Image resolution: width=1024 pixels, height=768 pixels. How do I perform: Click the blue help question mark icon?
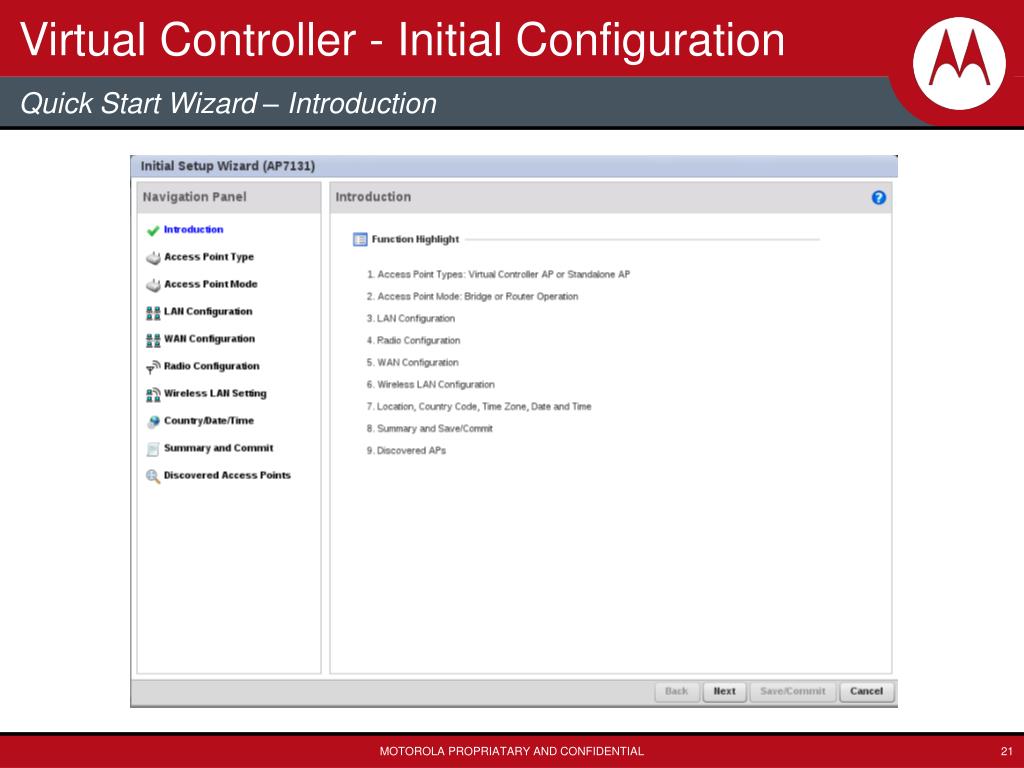click(878, 198)
